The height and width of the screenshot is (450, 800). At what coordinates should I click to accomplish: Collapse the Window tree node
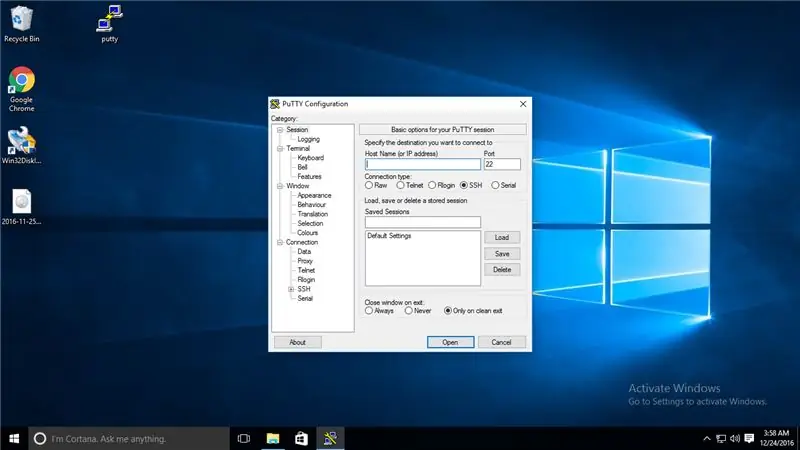(280, 186)
